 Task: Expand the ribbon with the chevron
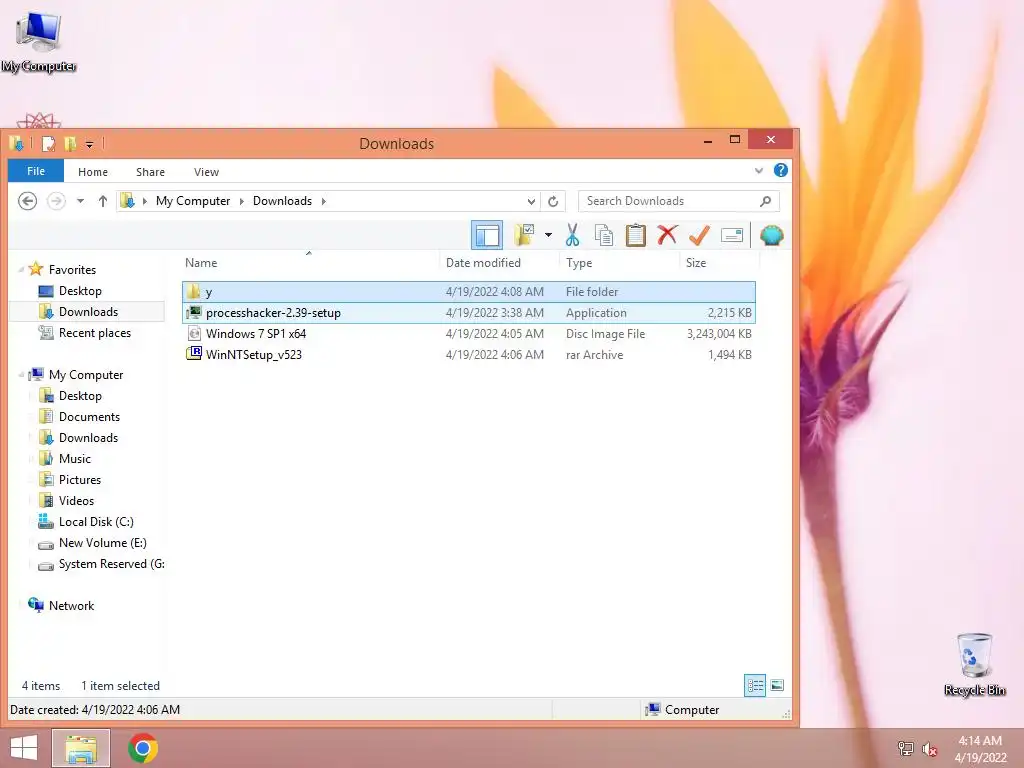[759, 171]
